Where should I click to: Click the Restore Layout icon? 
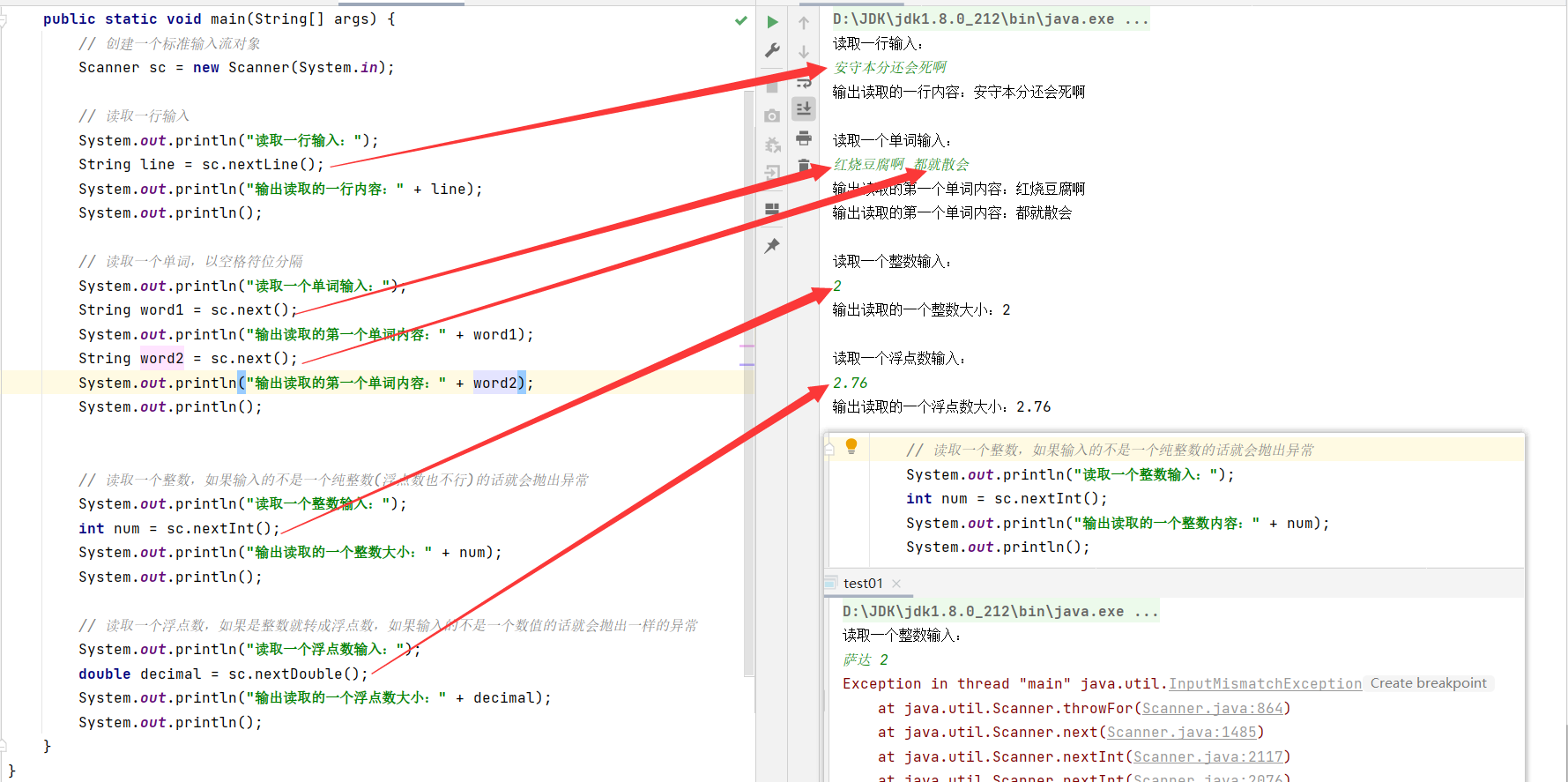[773, 210]
